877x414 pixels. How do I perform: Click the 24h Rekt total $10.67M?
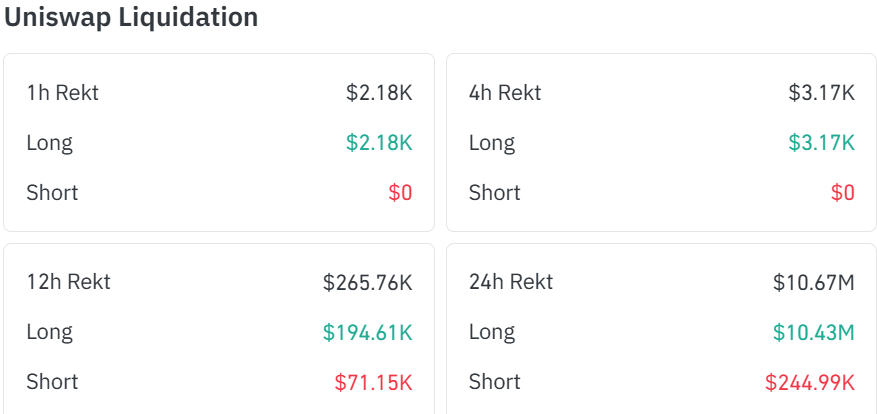(814, 282)
